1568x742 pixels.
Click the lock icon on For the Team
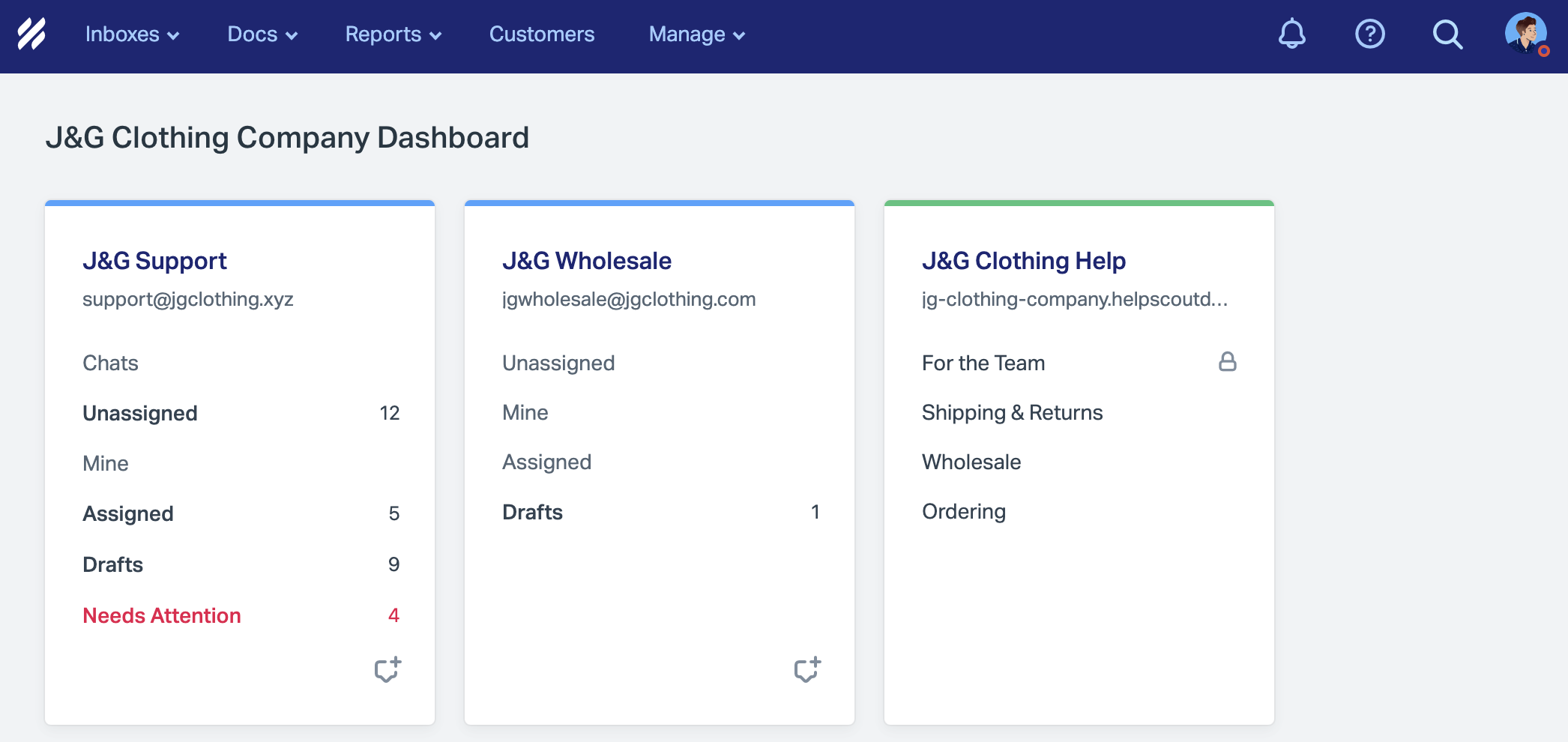pos(1228,362)
